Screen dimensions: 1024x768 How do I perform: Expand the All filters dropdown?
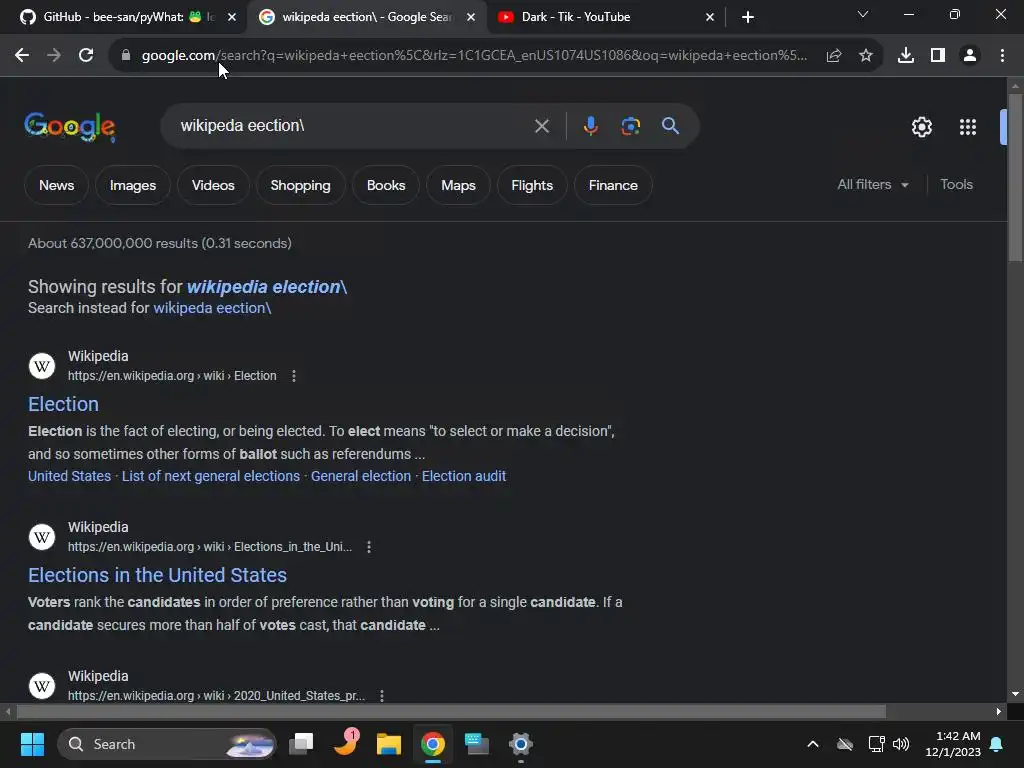coord(873,185)
